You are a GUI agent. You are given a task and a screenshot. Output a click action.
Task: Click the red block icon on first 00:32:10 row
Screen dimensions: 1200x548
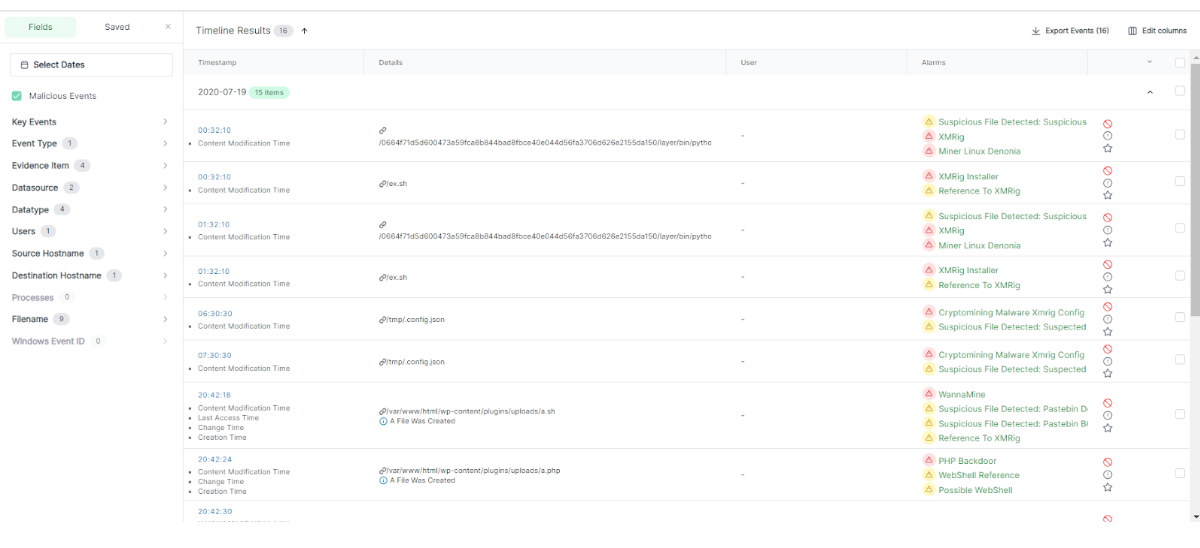[x=1107, y=124]
